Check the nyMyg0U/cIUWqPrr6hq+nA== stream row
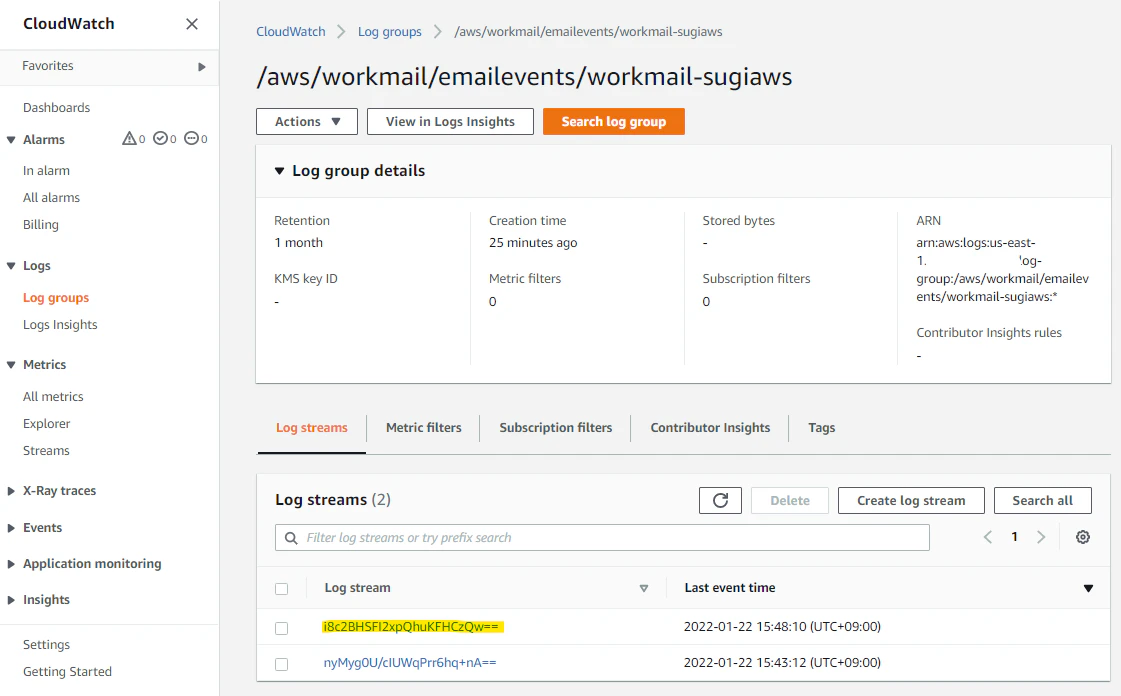Viewport: 1121px width, 696px height. [282, 664]
